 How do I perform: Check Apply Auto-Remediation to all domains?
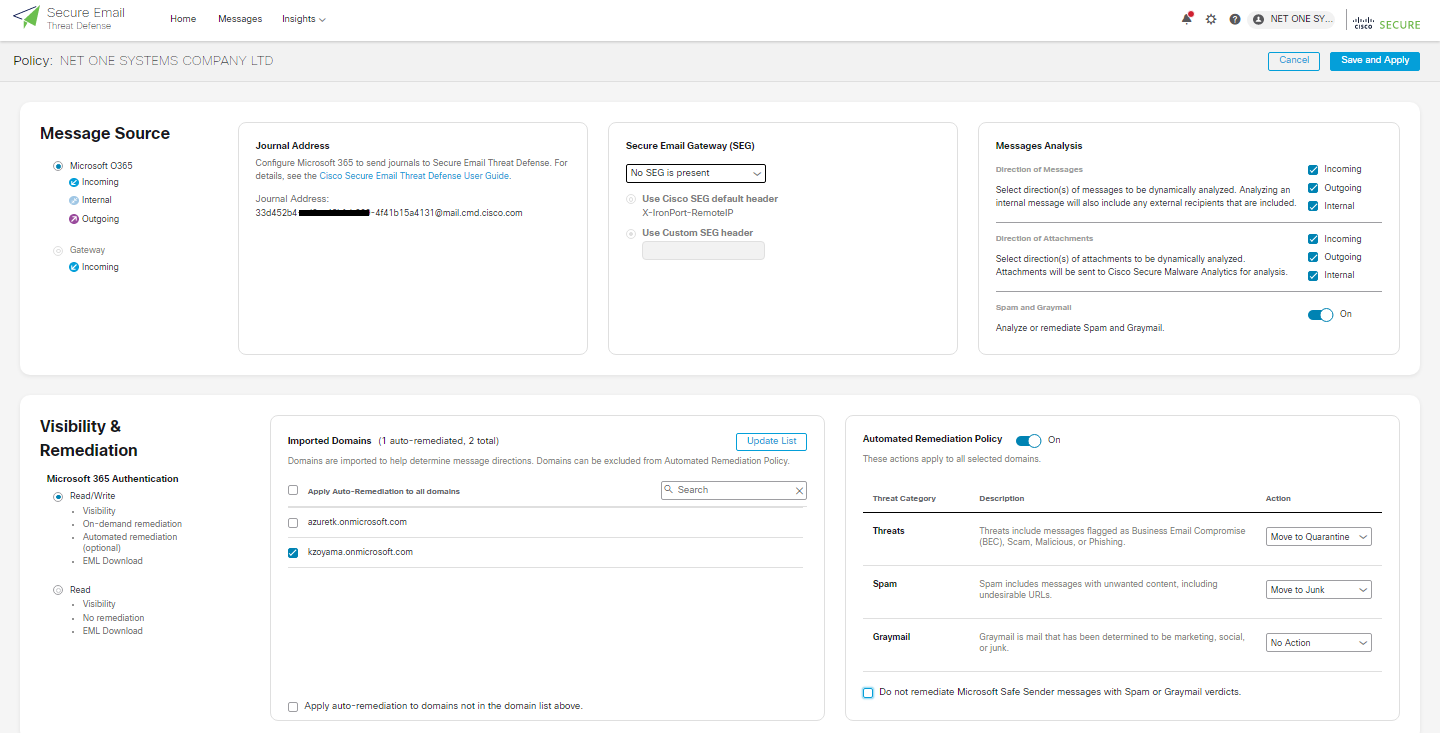[x=293, y=491]
